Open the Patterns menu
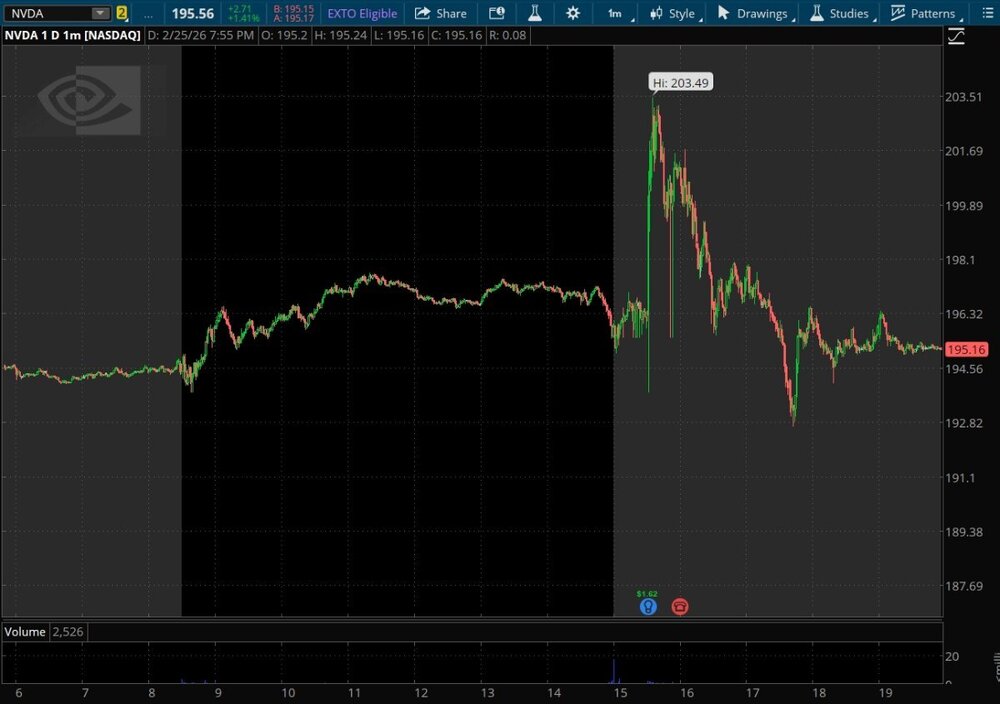The width and height of the screenshot is (1000, 704). pos(923,14)
